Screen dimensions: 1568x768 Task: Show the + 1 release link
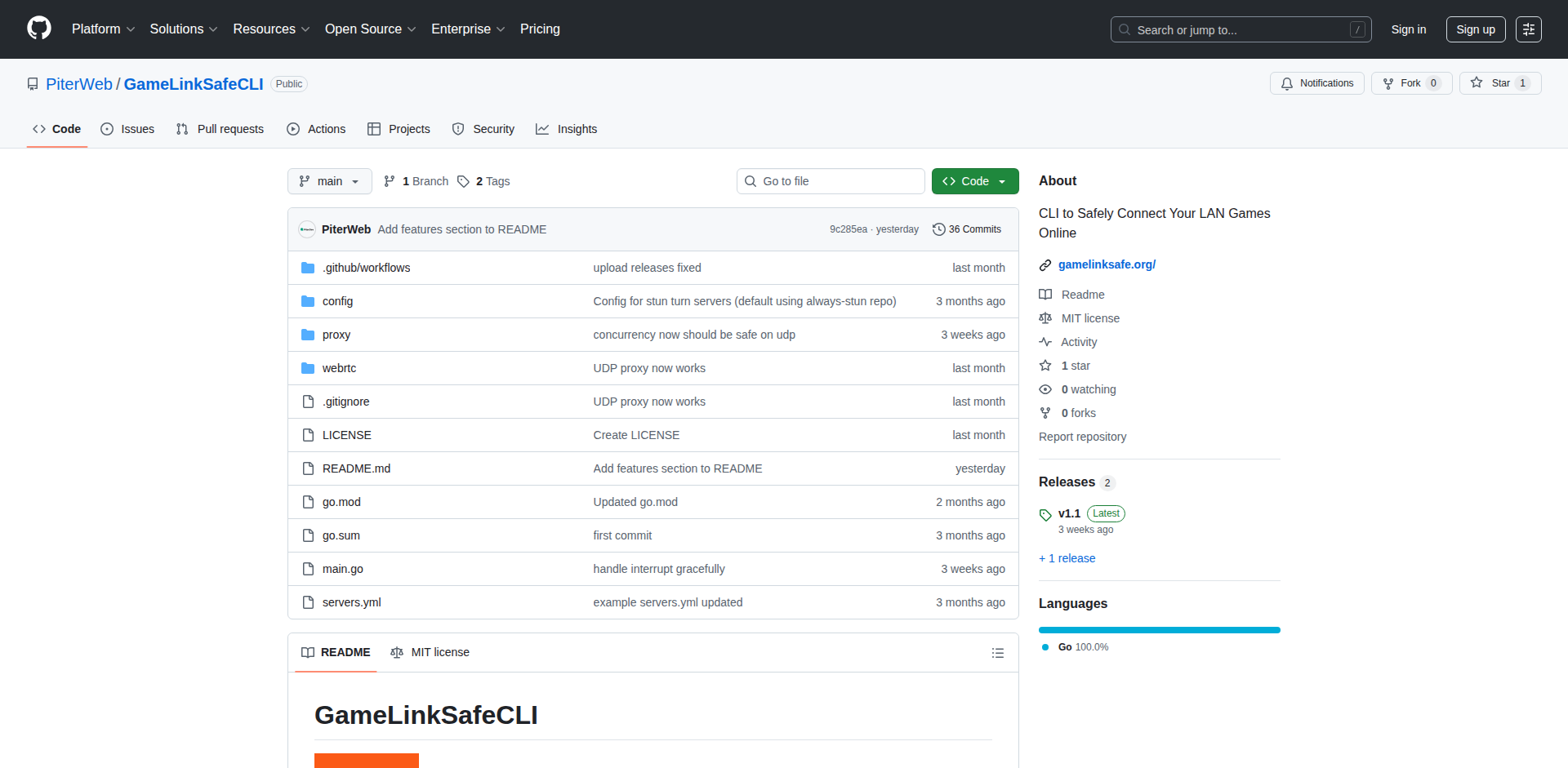(x=1067, y=558)
